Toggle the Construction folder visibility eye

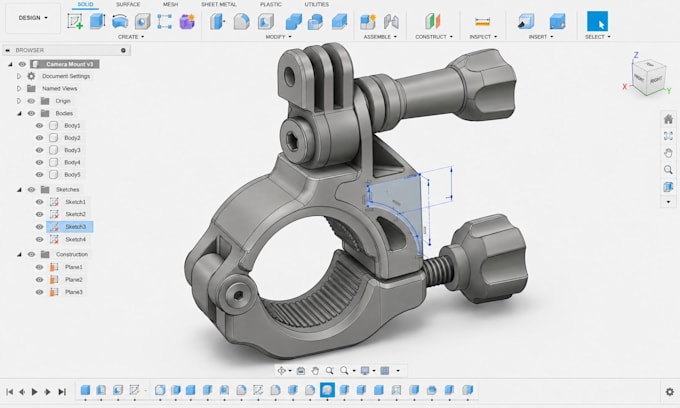[x=31, y=255]
